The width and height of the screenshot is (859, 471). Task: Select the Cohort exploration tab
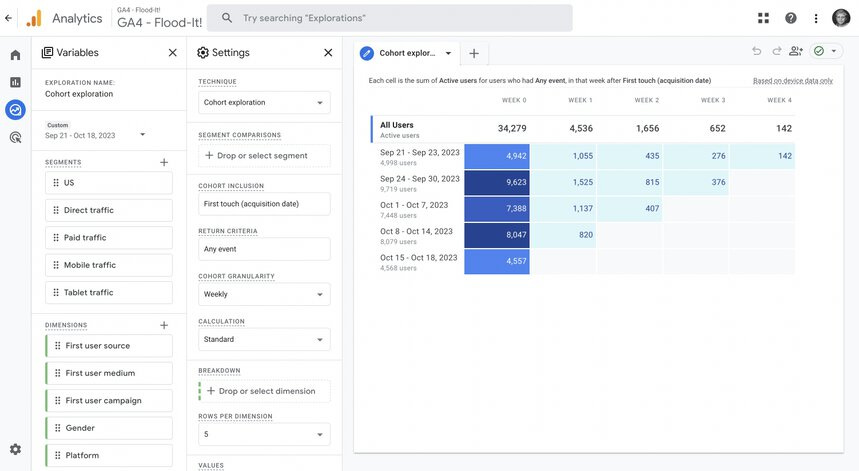click(x=406, y=53)
